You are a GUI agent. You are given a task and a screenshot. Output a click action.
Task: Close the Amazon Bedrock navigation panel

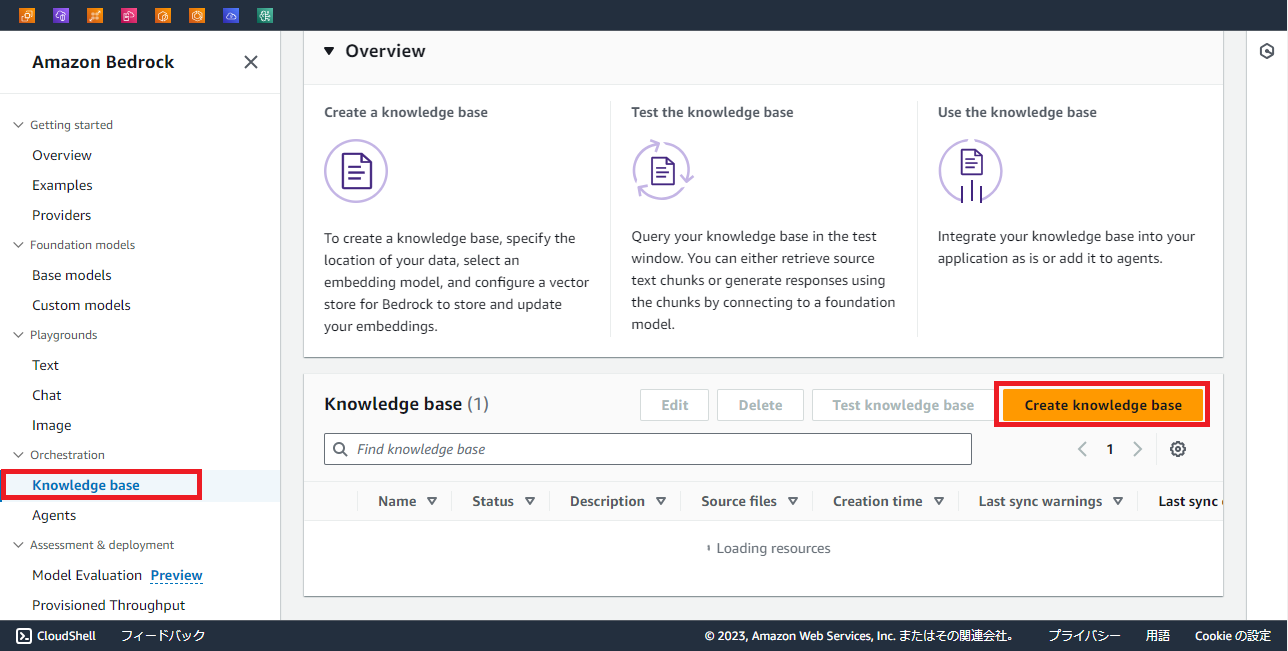click(x=251, y=62)
